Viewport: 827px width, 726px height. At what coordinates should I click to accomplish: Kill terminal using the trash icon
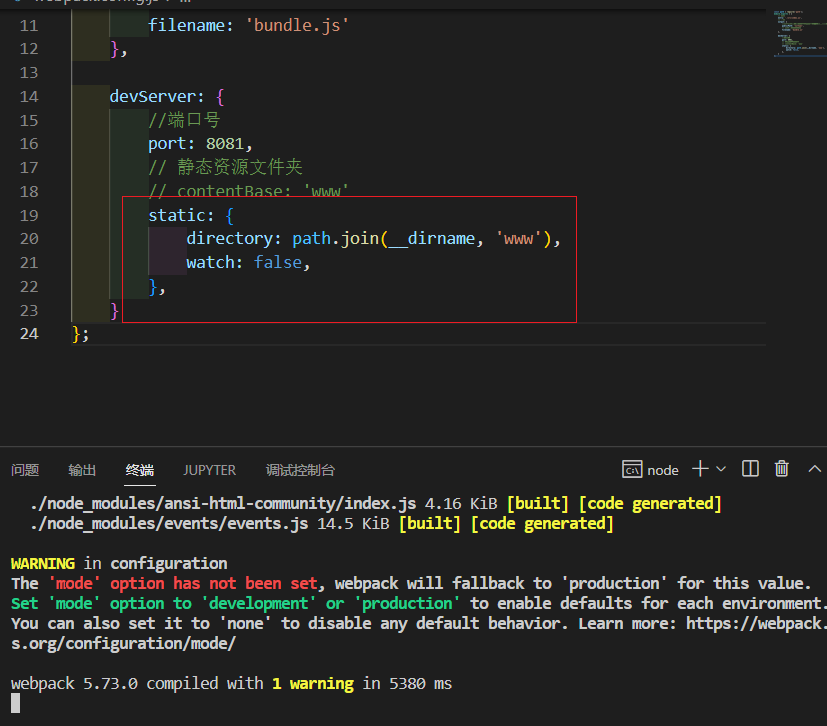[782, 469]
